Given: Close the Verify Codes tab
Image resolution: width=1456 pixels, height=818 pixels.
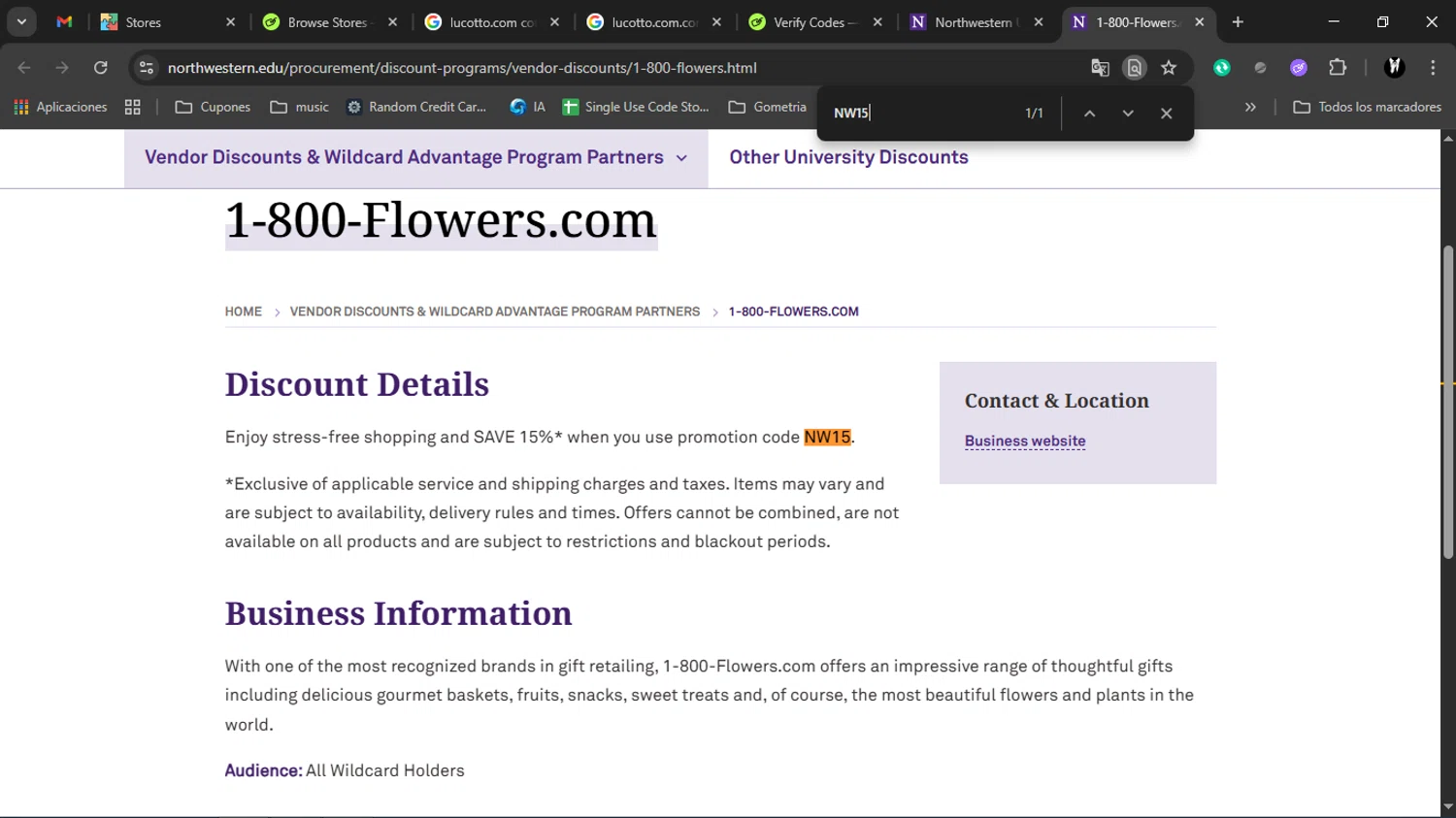Looking at the screenshot, I should [877, 21].
